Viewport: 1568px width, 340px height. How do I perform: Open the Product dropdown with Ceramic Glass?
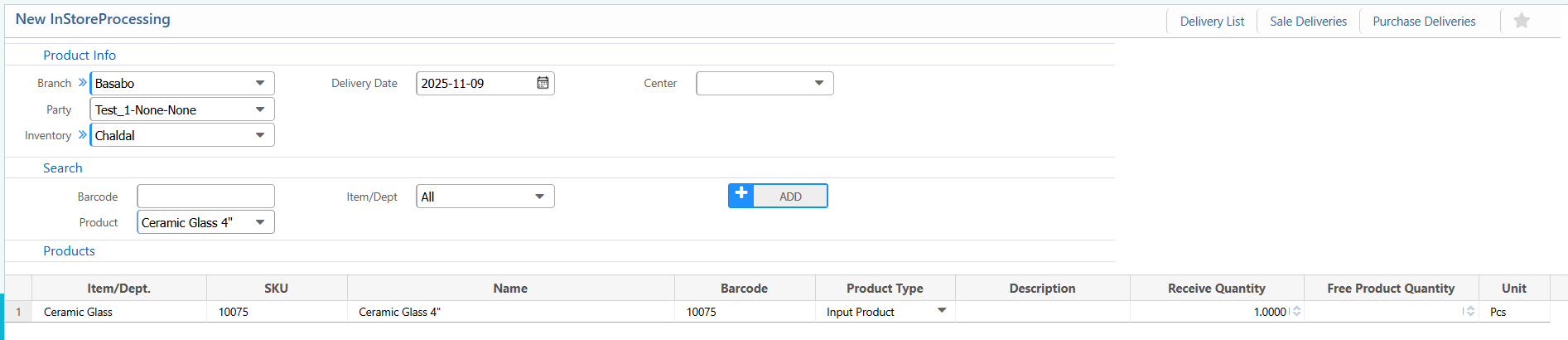pyautogui.click(x=260, y=222)
